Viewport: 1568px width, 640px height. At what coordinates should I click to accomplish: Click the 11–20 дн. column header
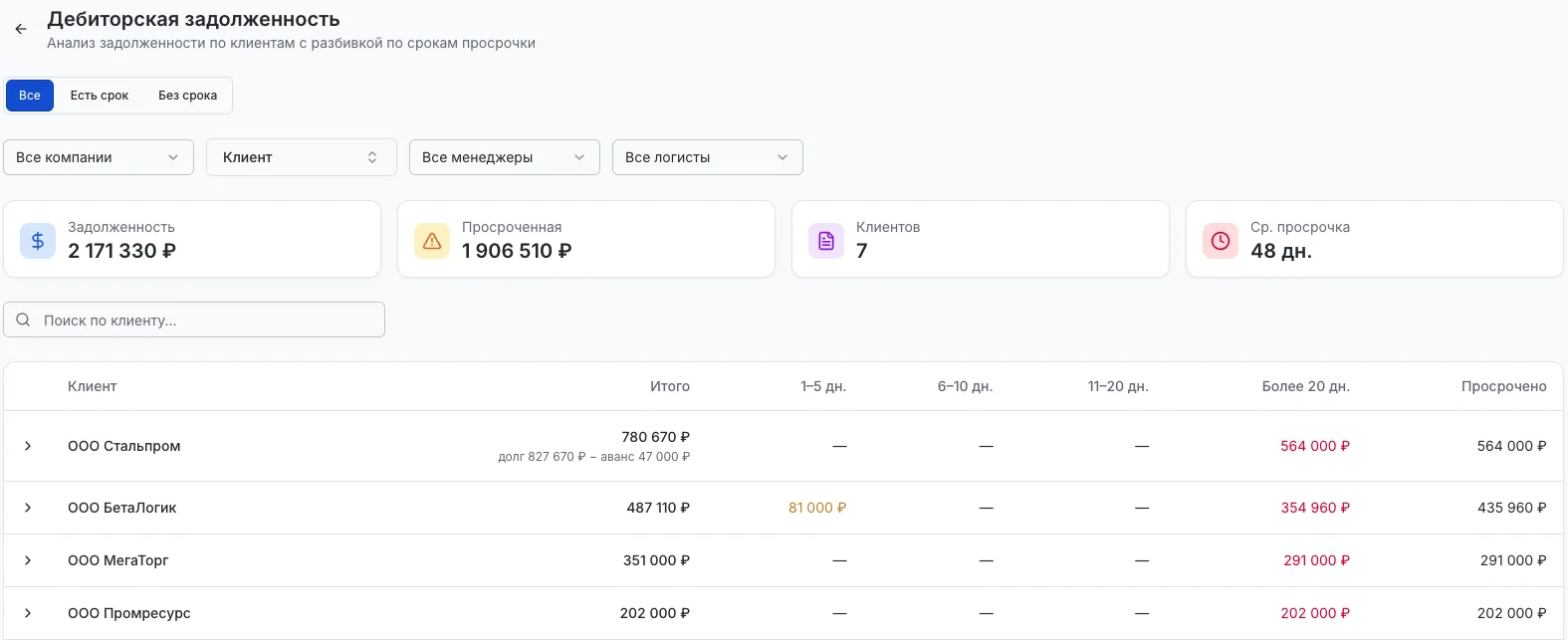tap(1118, 386)
